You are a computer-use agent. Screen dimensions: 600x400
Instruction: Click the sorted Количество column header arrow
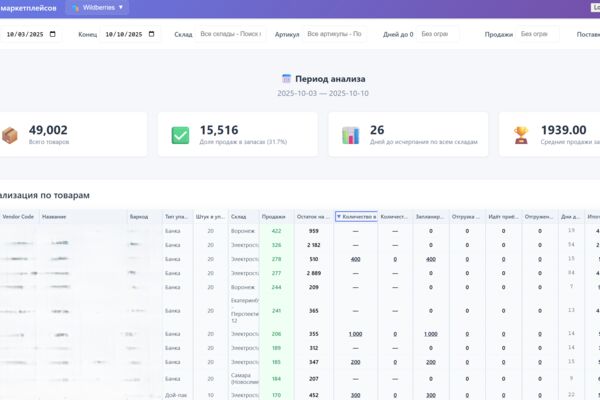(x=339, y=217)
